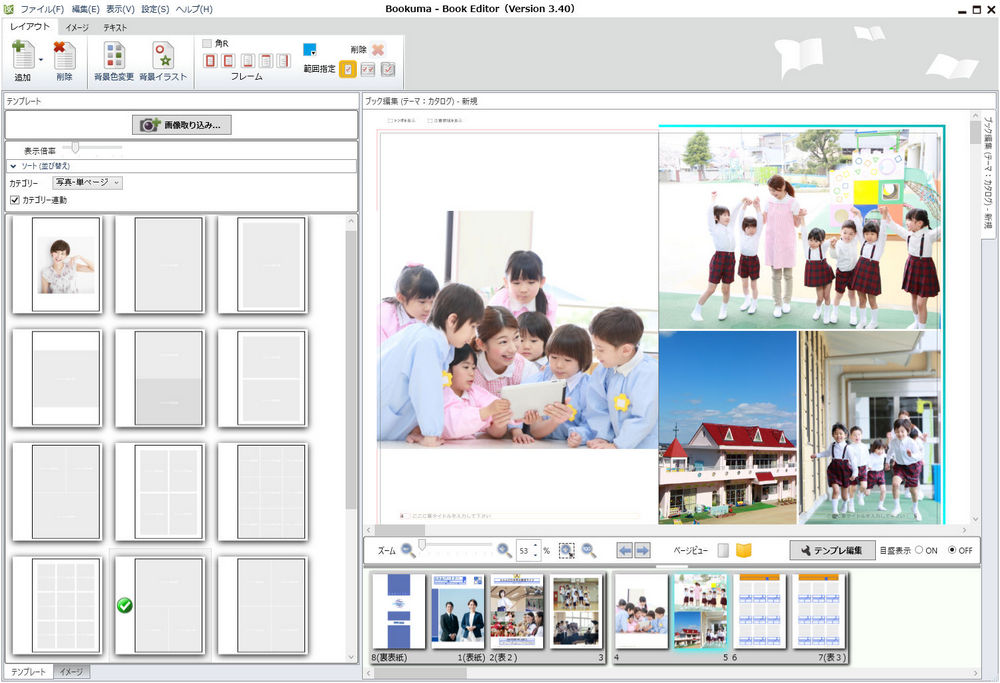The height and width of the screenshot is (683, 1000).
Task: Switch to spread page view icon
Action: 743,550
